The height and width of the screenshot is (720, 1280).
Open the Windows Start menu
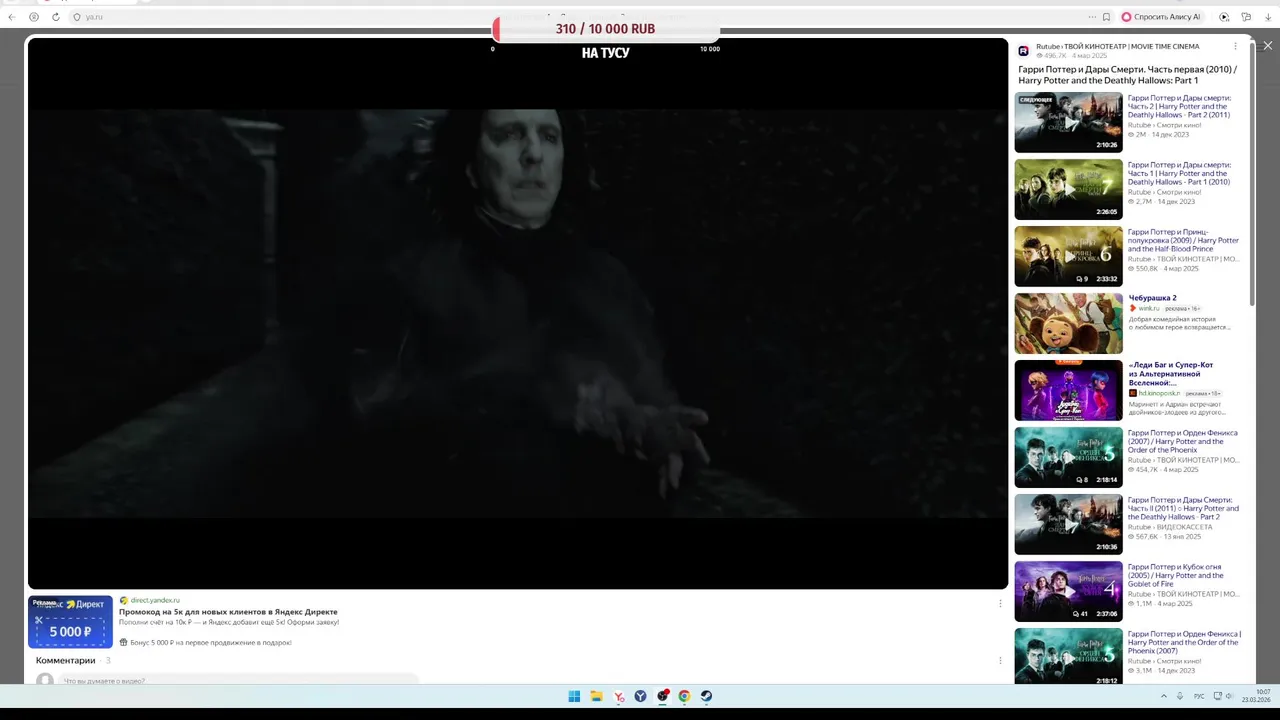574,696
